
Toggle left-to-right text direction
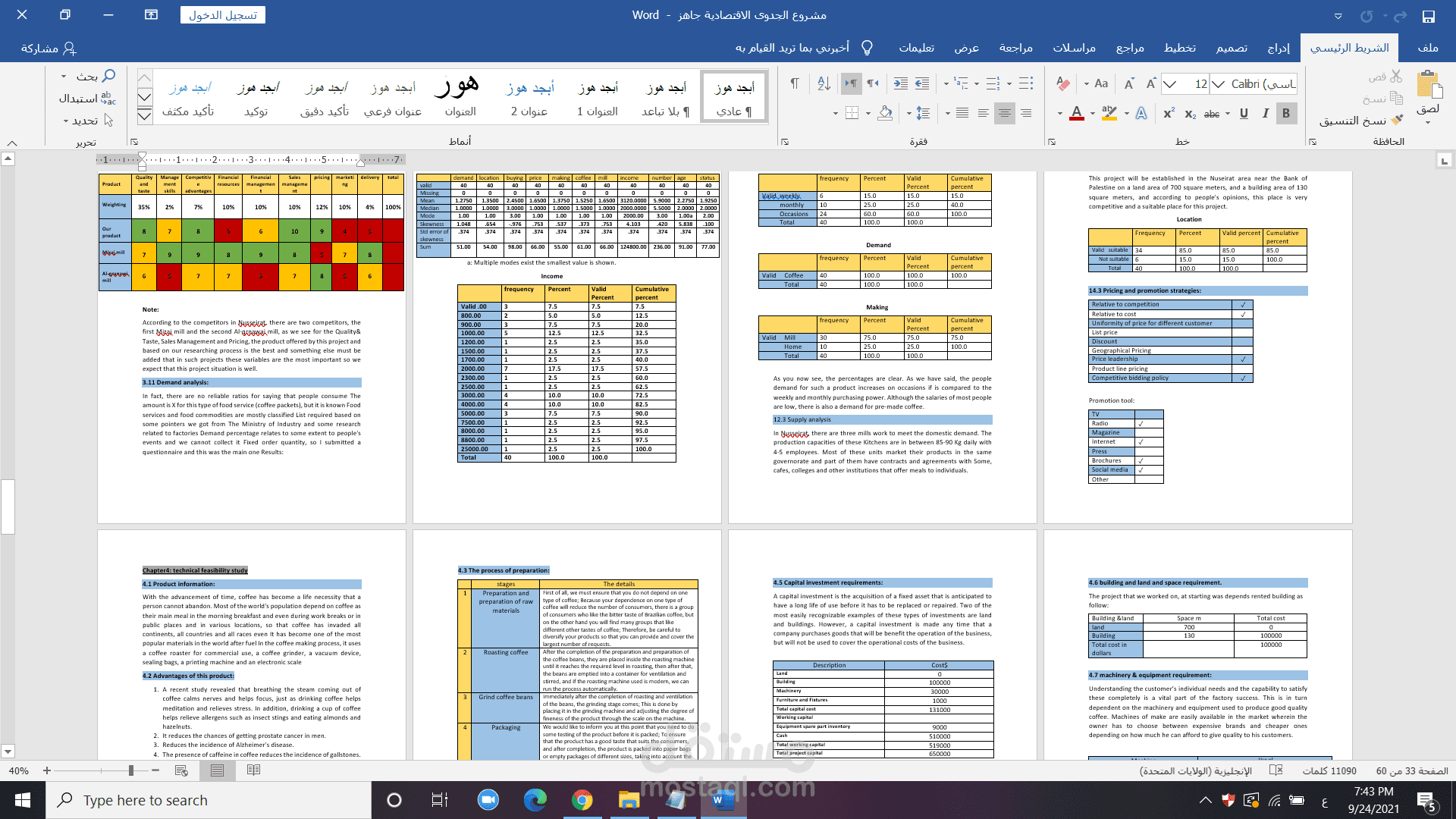click(x=851, y=84)
